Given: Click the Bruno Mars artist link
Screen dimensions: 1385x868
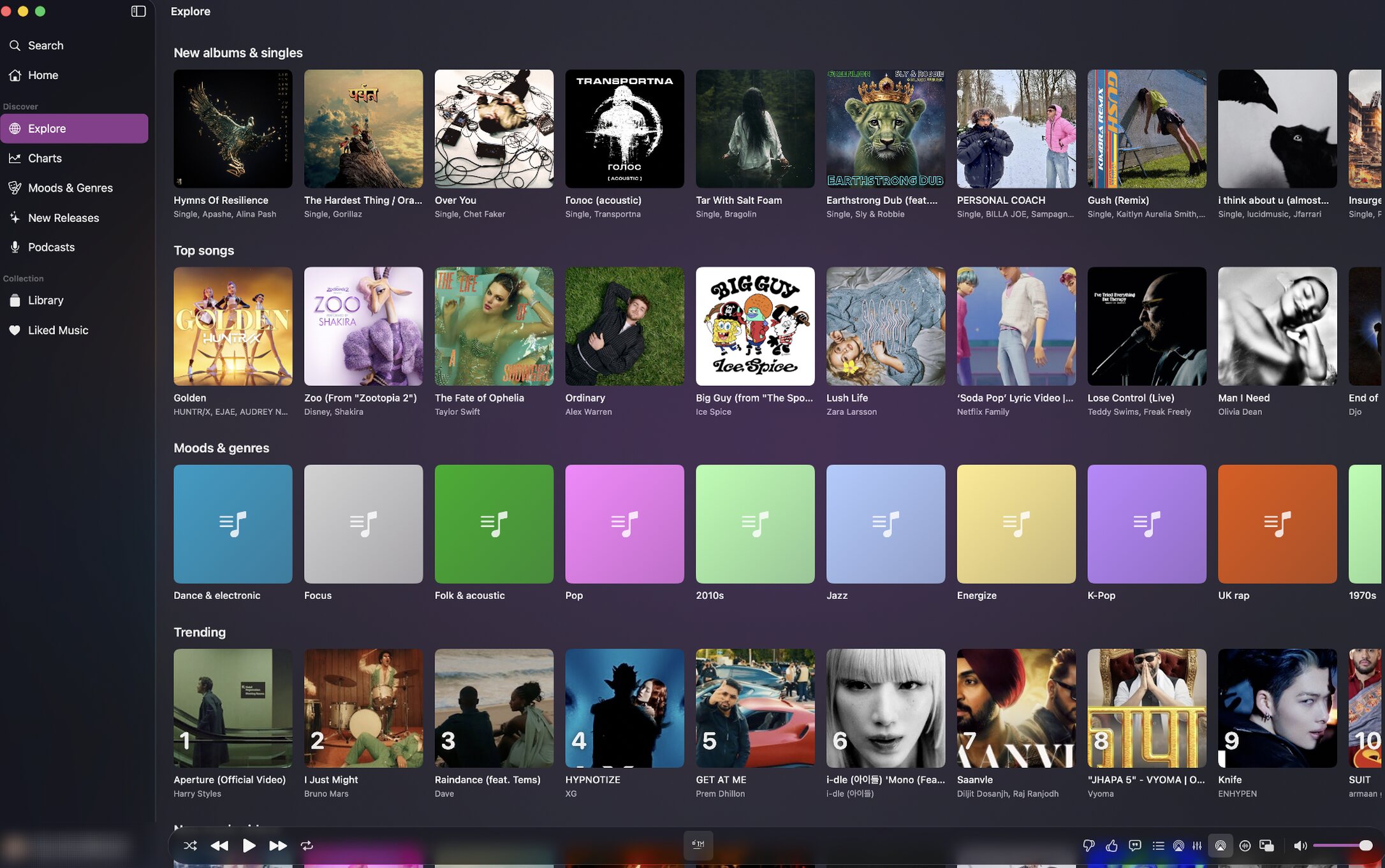Looking at the screenshot, I should (x=326, y=793).
